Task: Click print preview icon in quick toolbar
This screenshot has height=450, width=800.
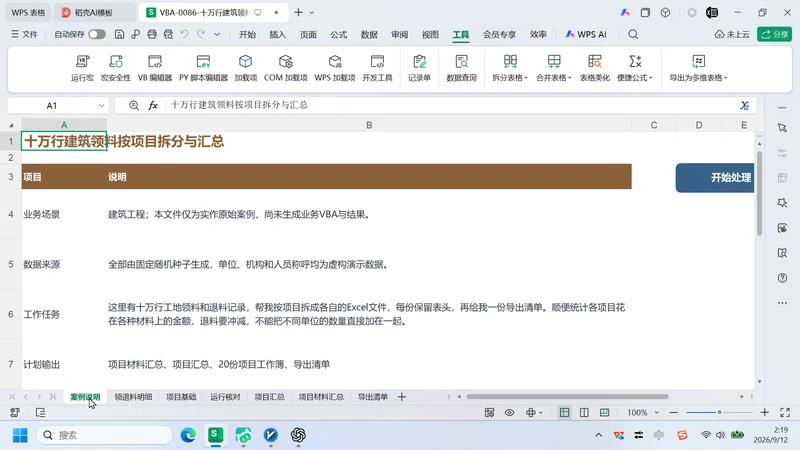Action: pos(168,34)
